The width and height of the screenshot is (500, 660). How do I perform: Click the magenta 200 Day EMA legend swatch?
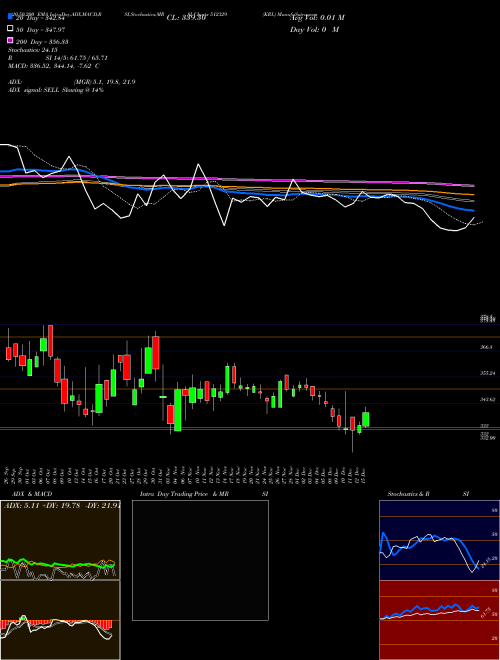click(10, 40)
